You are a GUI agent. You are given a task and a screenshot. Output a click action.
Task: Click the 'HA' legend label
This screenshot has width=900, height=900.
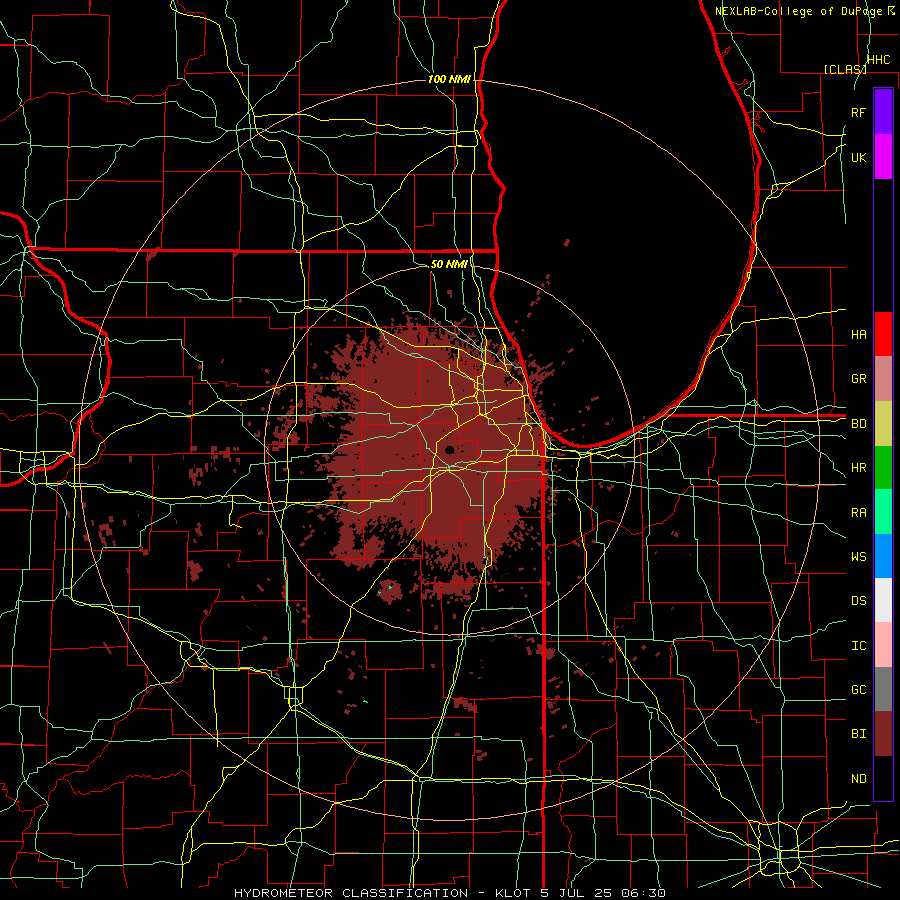[x=858, y=334]
